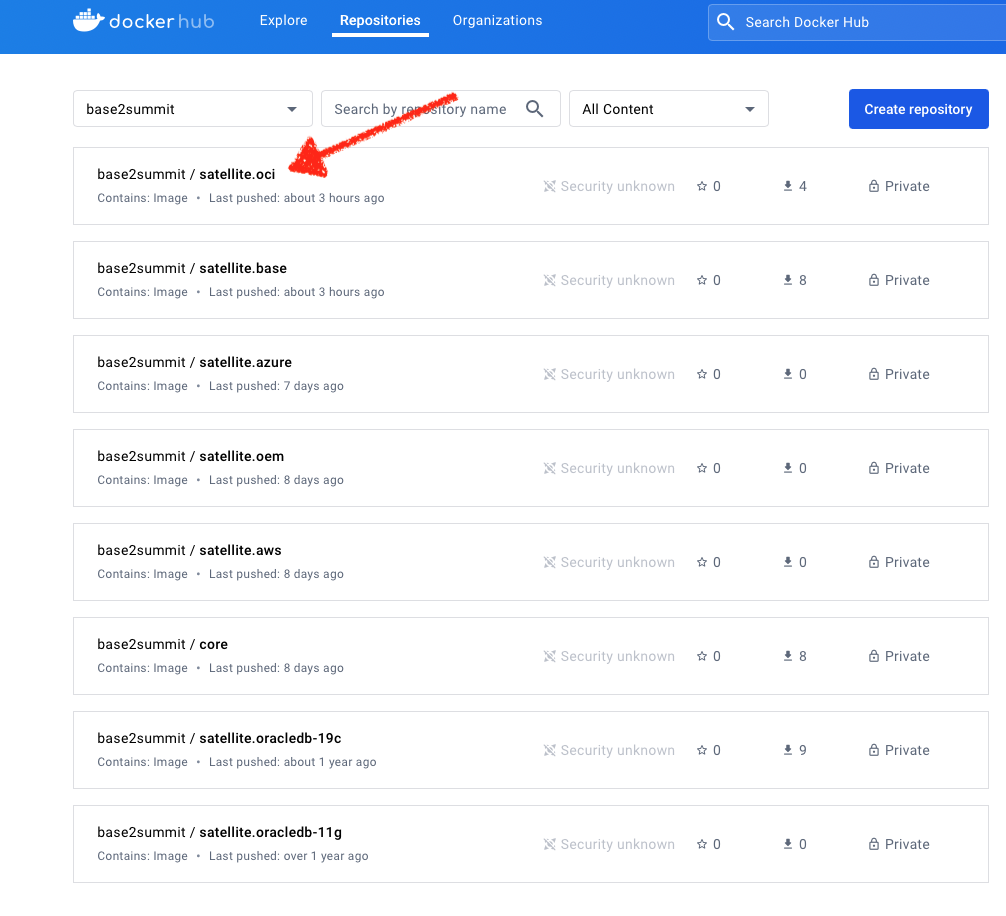
Task: Click the lock icon for satellite.oci
Action: (873, 186)
